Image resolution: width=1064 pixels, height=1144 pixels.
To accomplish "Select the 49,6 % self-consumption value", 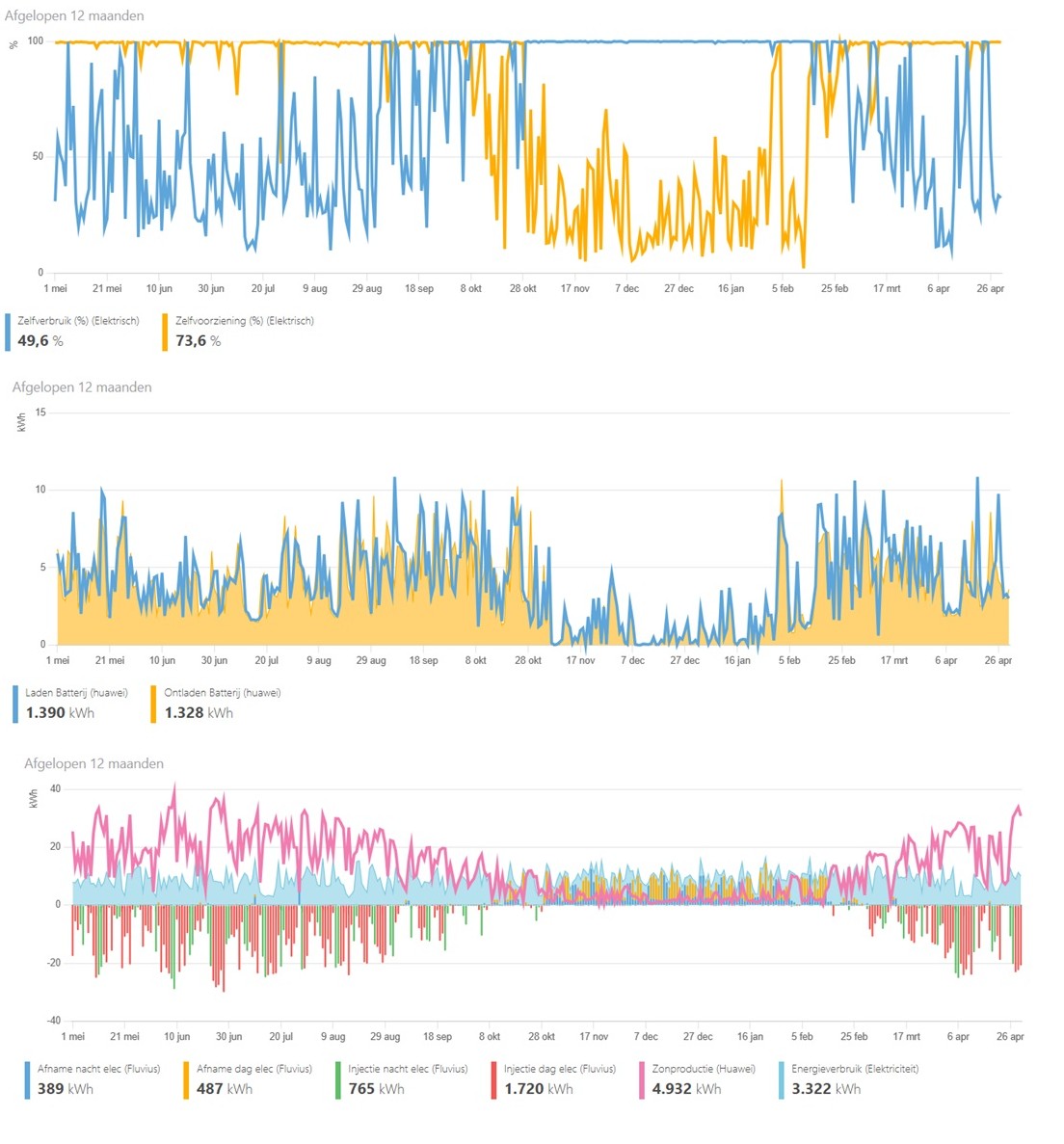I will [x=40, y=341].
